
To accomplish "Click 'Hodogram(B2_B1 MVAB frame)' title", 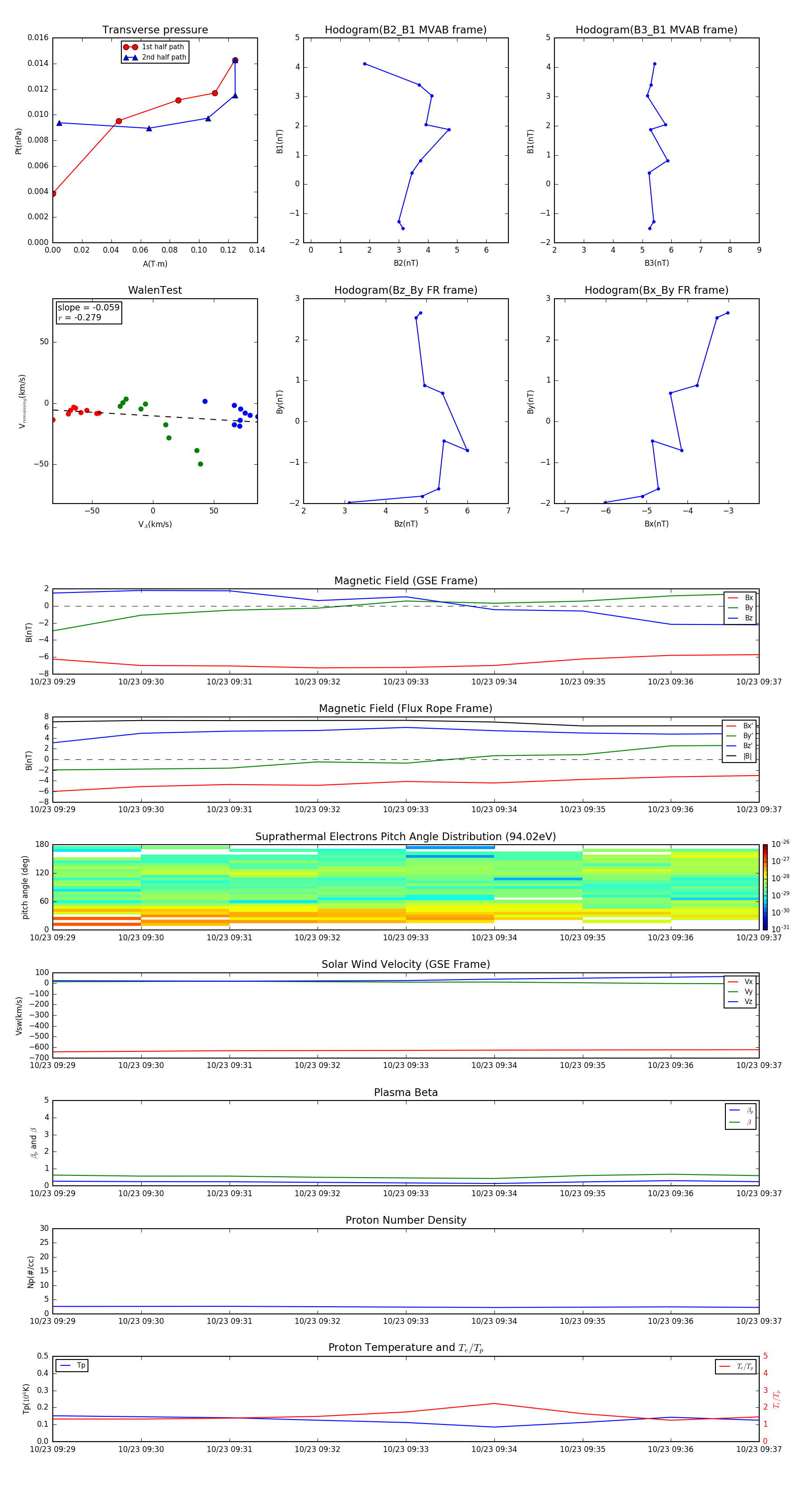I will 406,30.
